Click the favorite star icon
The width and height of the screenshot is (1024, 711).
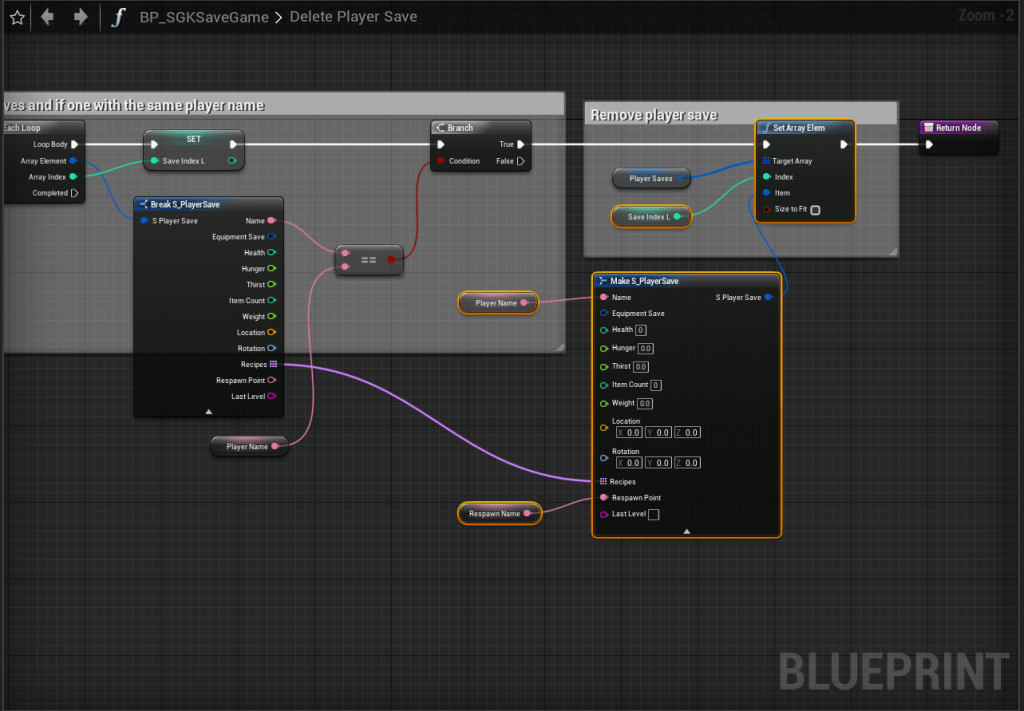17,17
